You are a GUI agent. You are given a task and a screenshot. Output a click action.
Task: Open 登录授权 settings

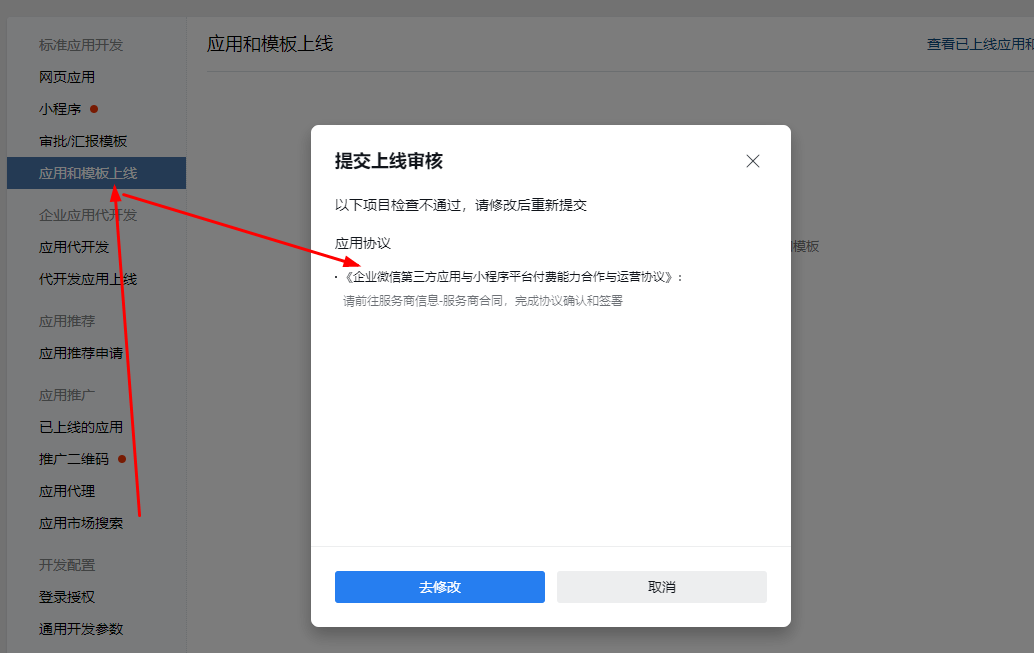click(67, 597)
